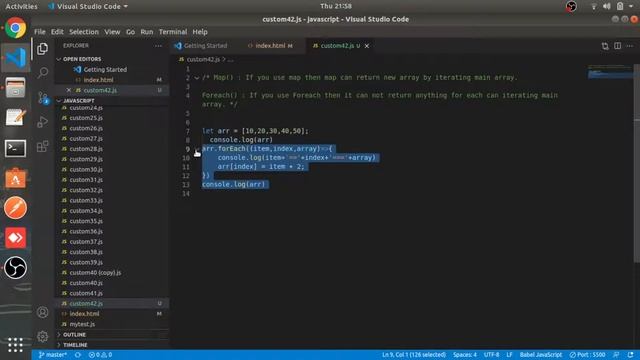The image size is (640, 360).
Task: Open the Search view in activity bar
Action: [x=42, y=73]
